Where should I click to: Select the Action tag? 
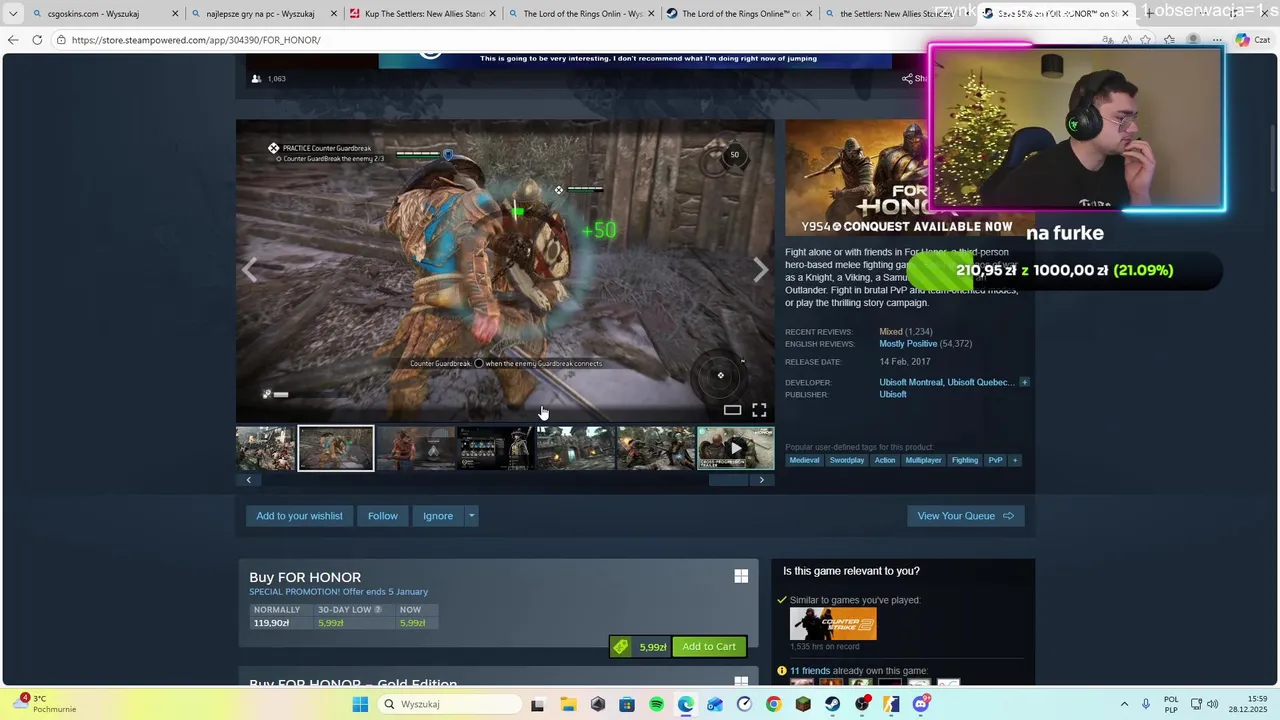(885, 460)
